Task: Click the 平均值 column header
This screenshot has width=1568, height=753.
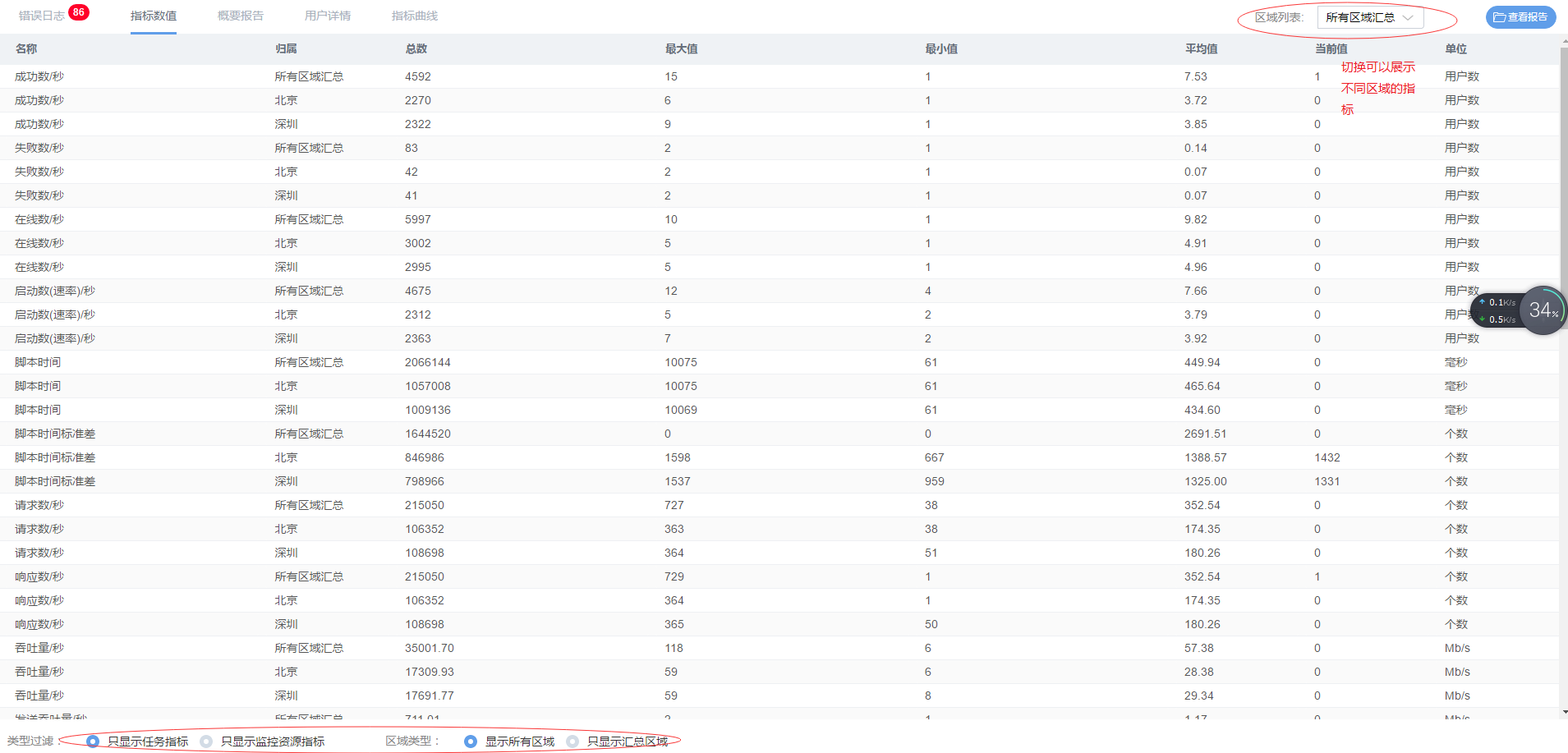Action: (x=1201, y=49)
